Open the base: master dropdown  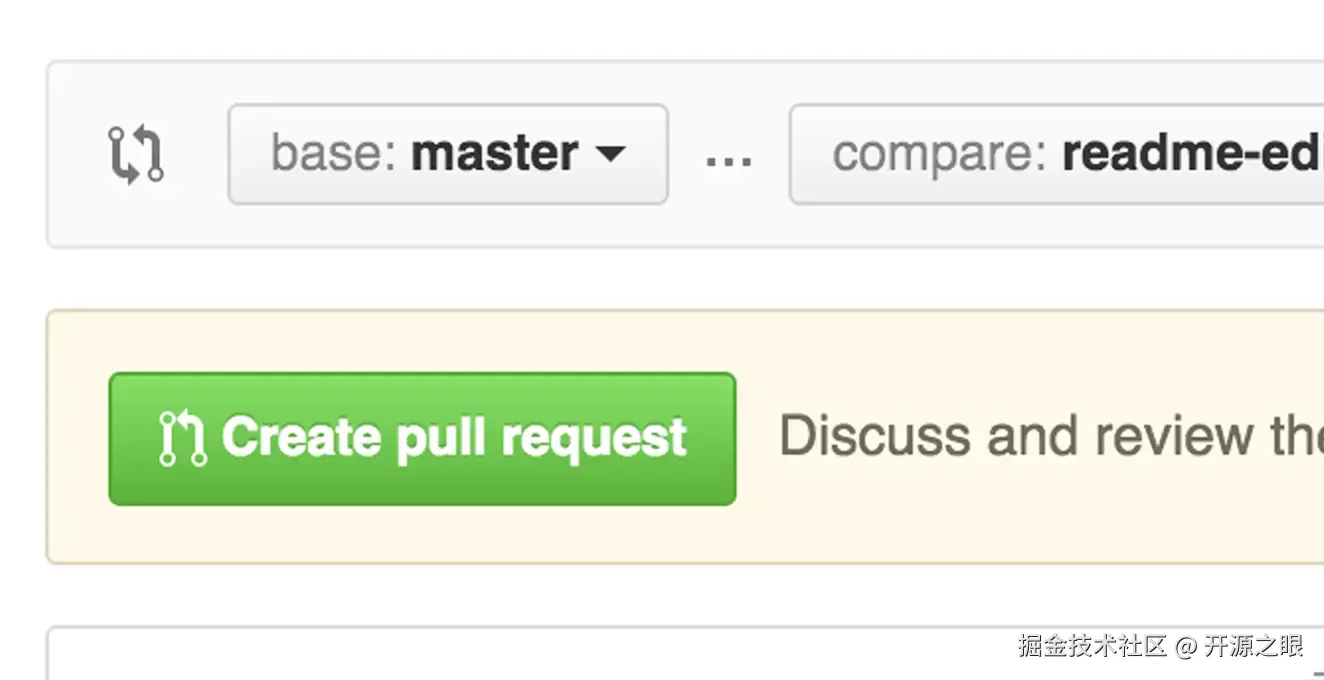[x=447, y=155]
